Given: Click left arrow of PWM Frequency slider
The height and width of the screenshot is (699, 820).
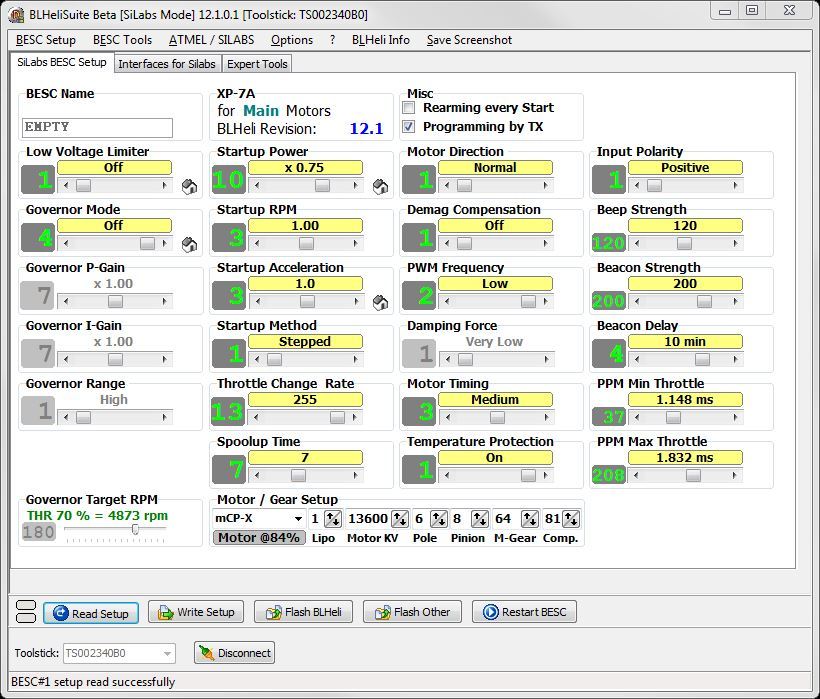Looking at the screenshot, I should (x=447, y=302).
